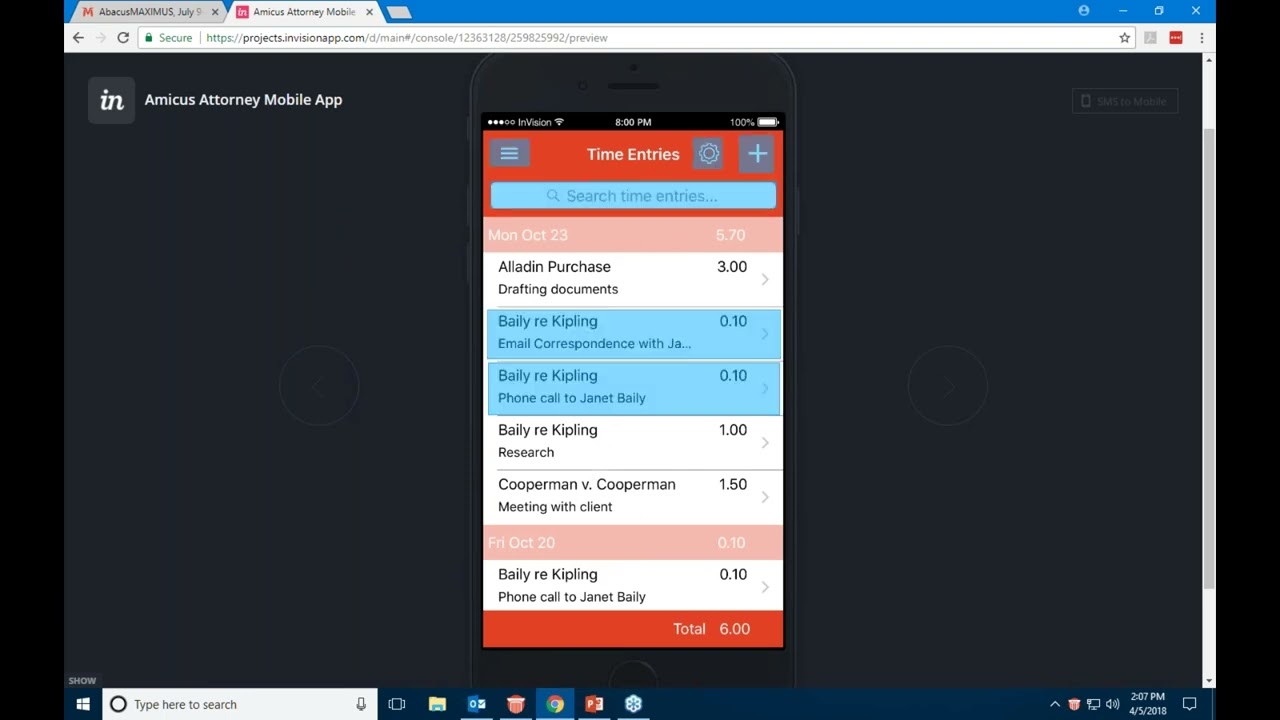The image size is (1280, 720).
Task: Open the settings gear in Time Entries
Action: [709, 154]
